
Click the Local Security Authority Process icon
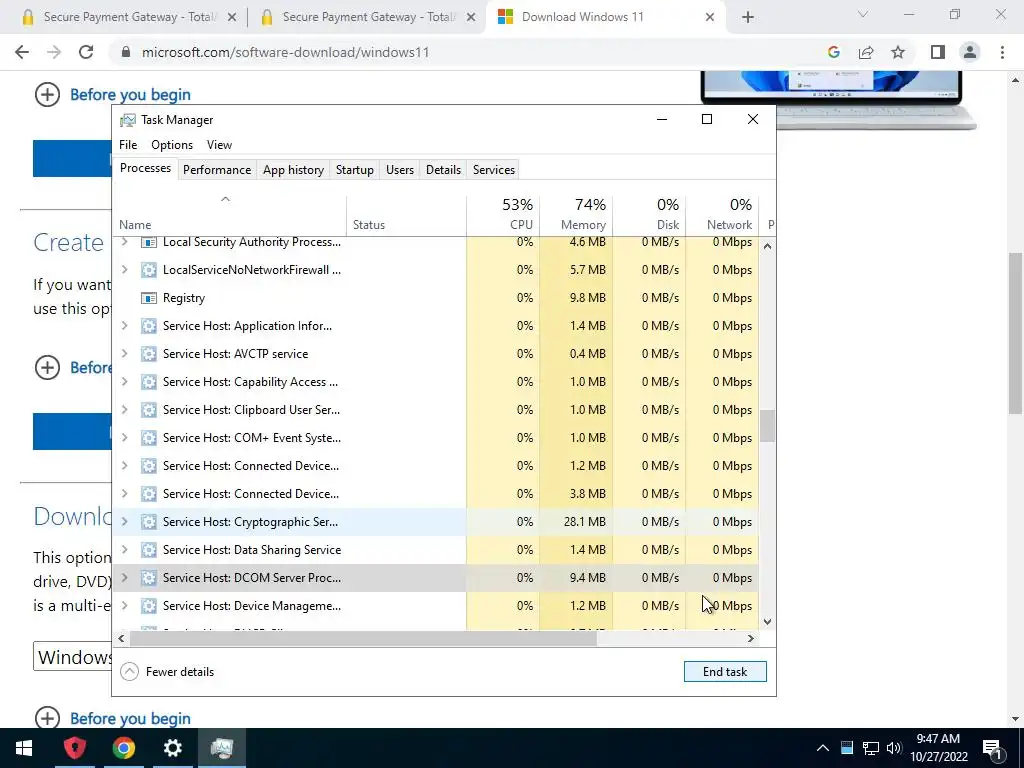tap(149, 242)
